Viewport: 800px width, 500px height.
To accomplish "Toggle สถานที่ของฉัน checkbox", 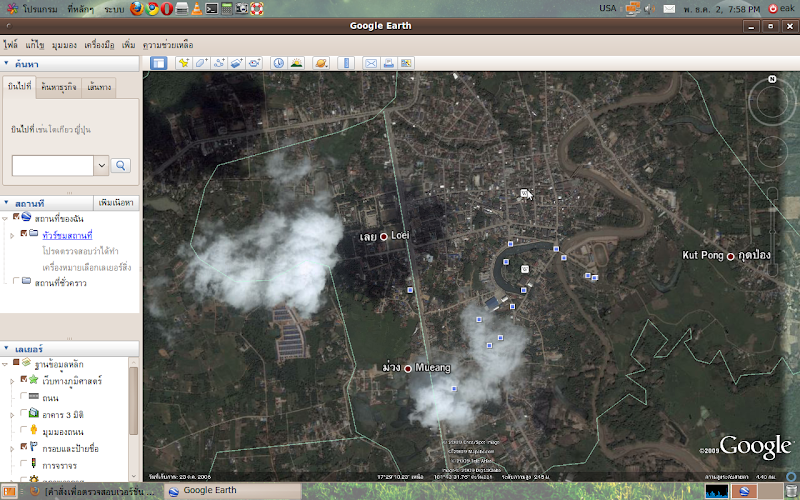I will (x=16, y=217).
